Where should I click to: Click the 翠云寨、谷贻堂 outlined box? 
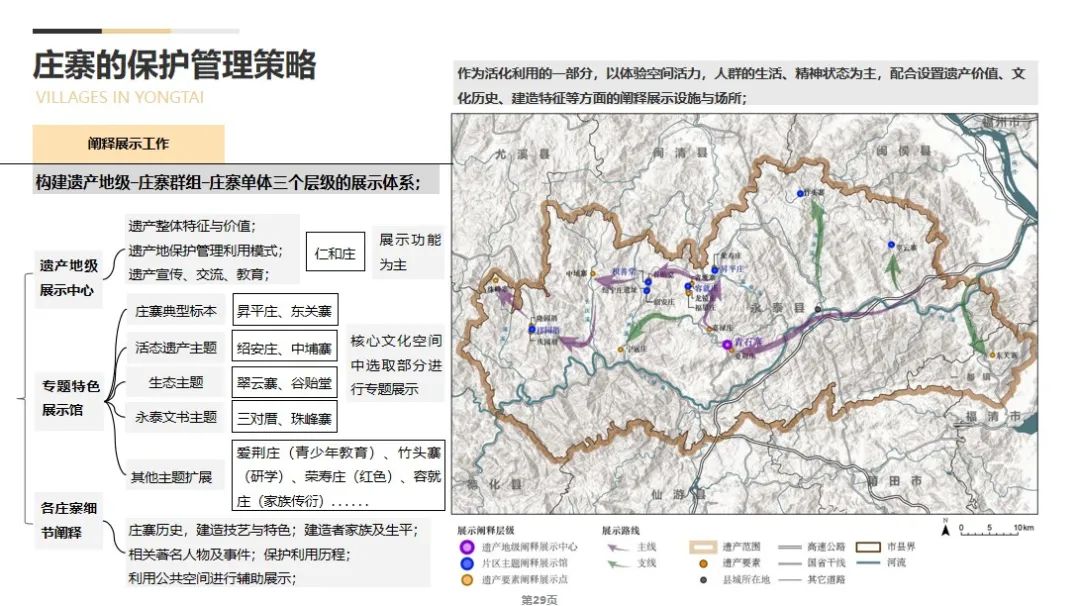[x=284, y=383]
